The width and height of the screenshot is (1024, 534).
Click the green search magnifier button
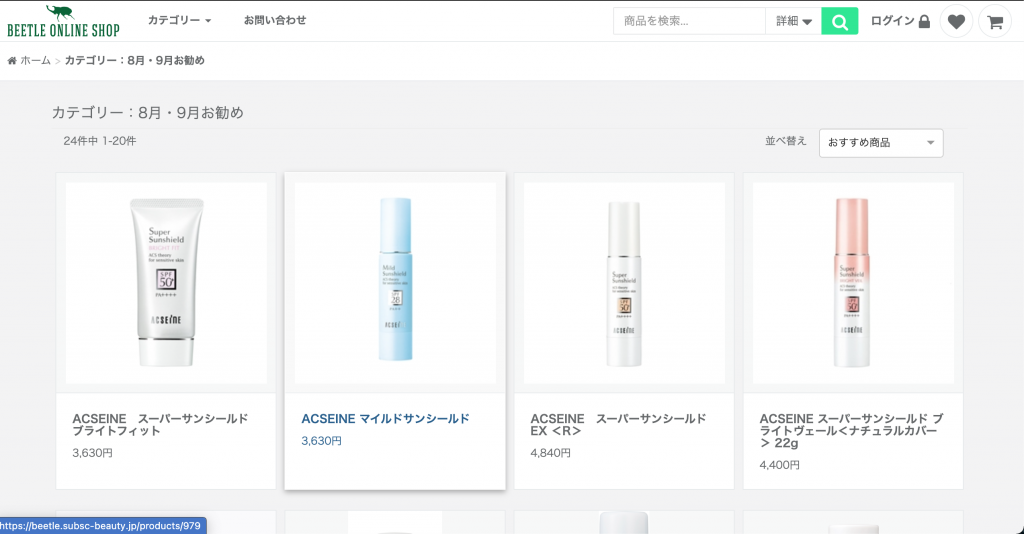coord(839,22)
